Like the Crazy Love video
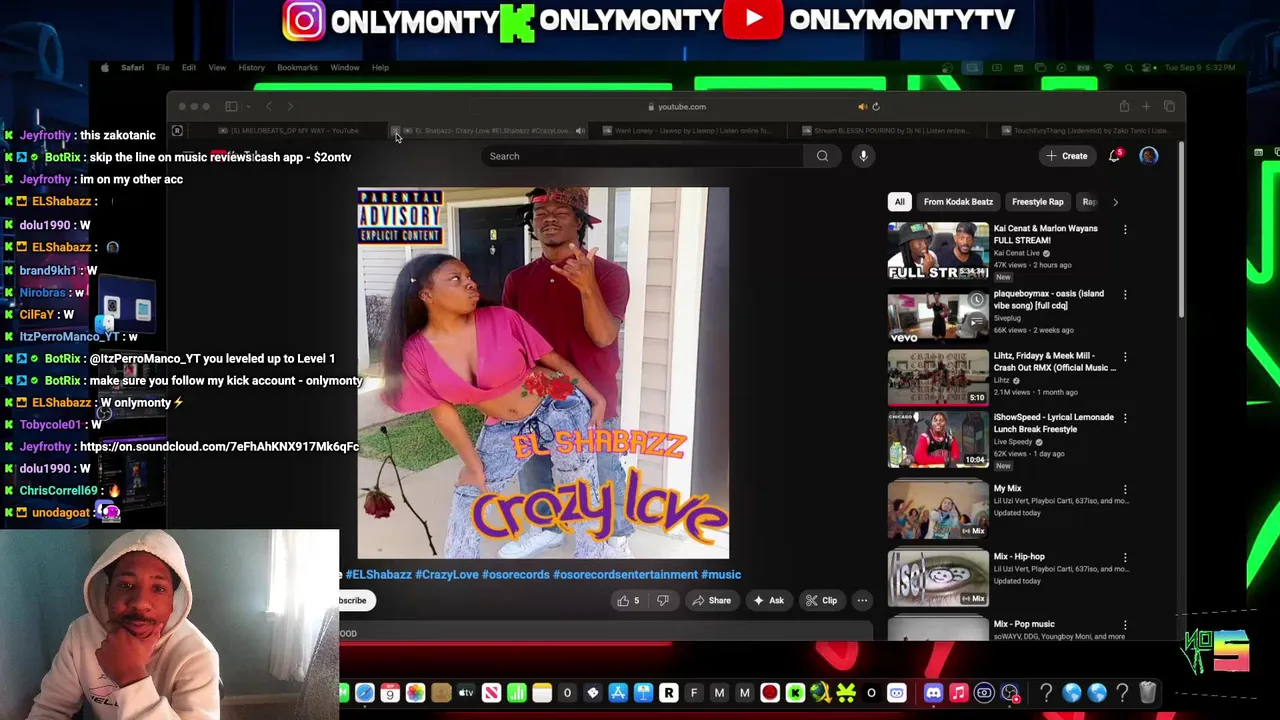1280x720 pixels. point(628,601)
